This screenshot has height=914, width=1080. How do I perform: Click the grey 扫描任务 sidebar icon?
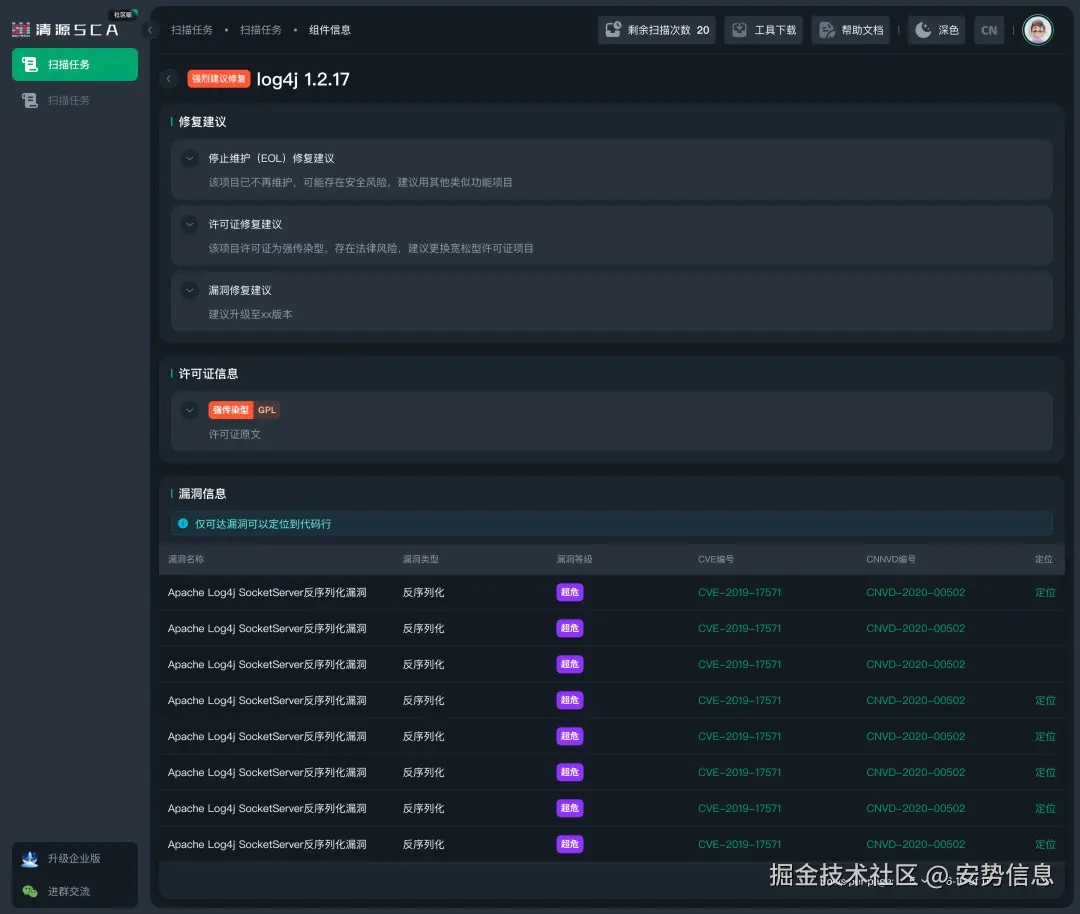pos(30,101)
